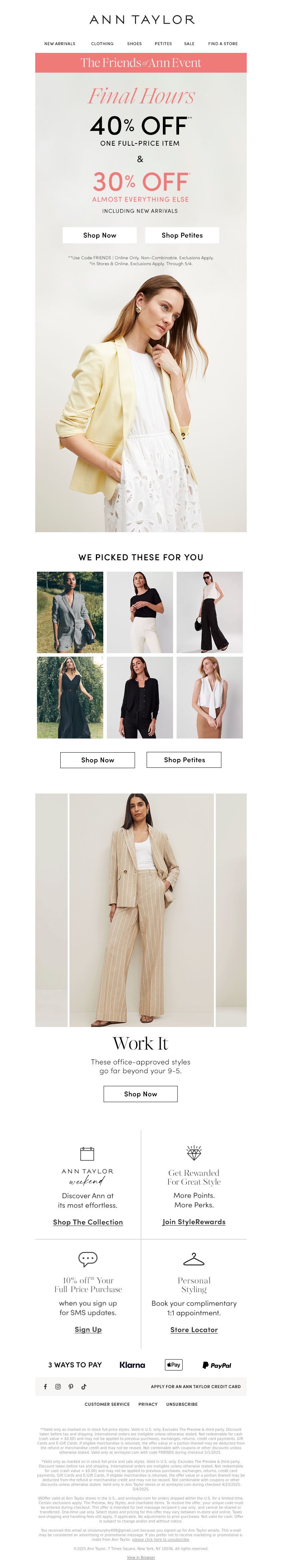Open the Instagram social icon
Screen dimensions: 282x1568
(x=58, y=1386)
